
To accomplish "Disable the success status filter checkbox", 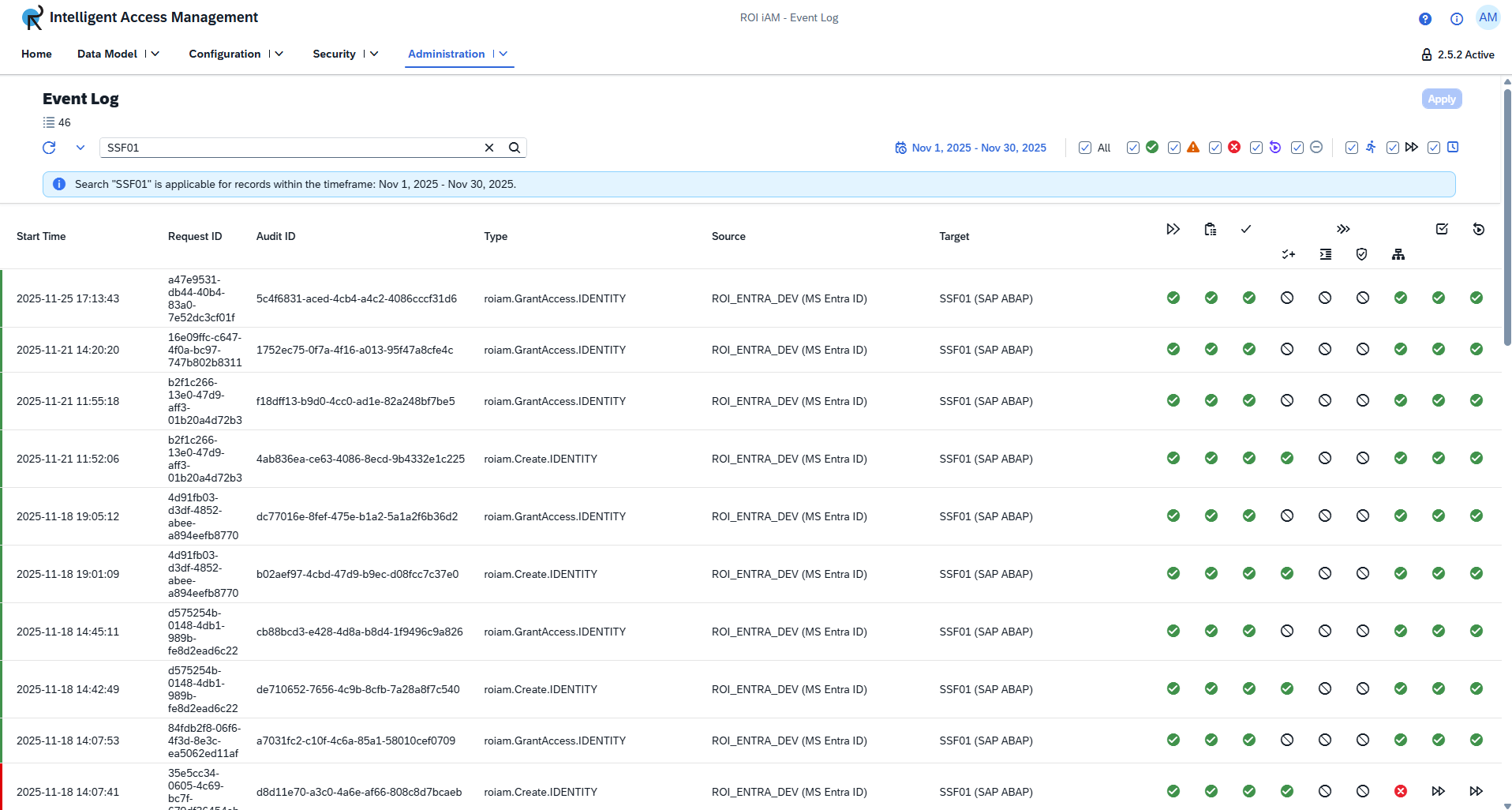I will [x=1132, y=148].
